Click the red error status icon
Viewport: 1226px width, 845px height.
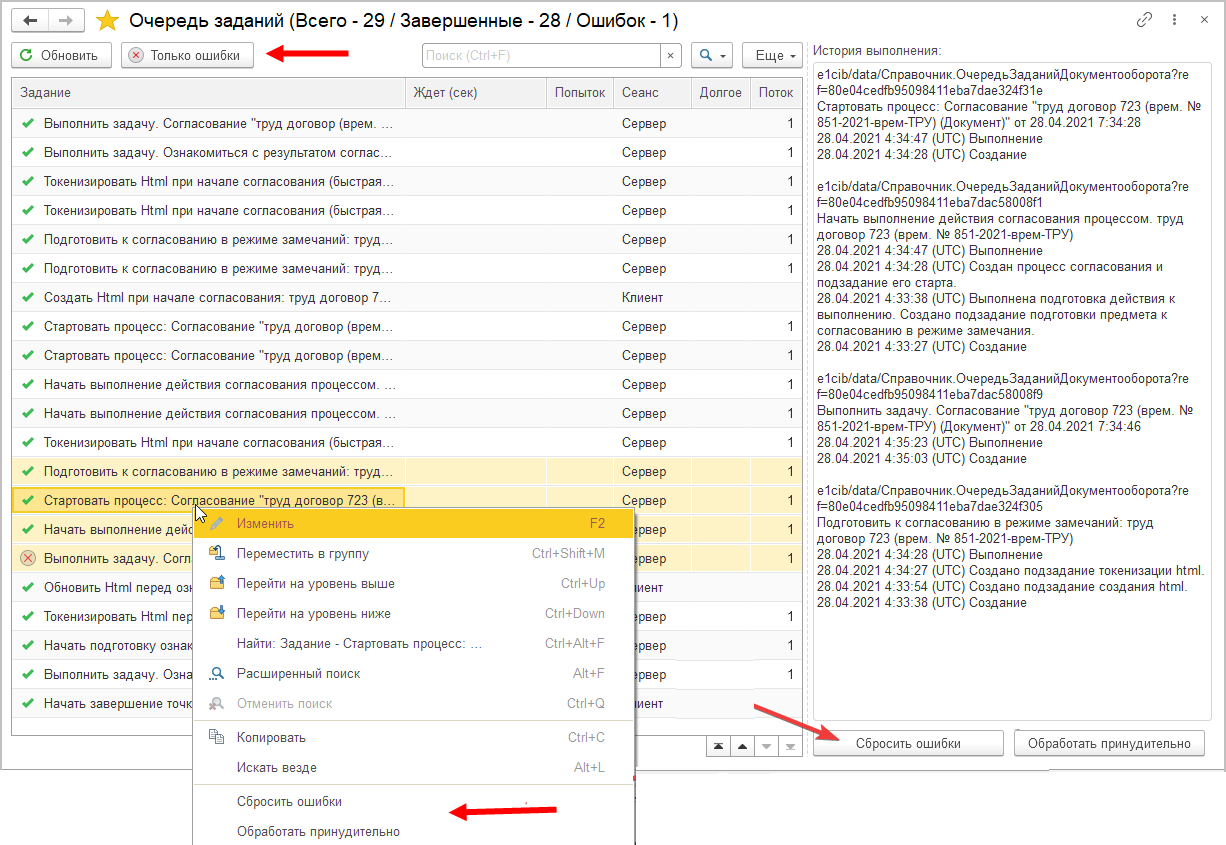28,558
